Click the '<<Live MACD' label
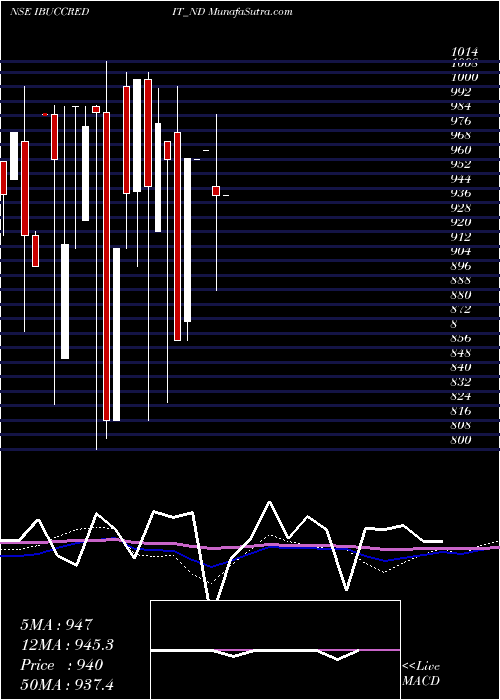This screenshot has width=500, height=700. pos(421,674)
